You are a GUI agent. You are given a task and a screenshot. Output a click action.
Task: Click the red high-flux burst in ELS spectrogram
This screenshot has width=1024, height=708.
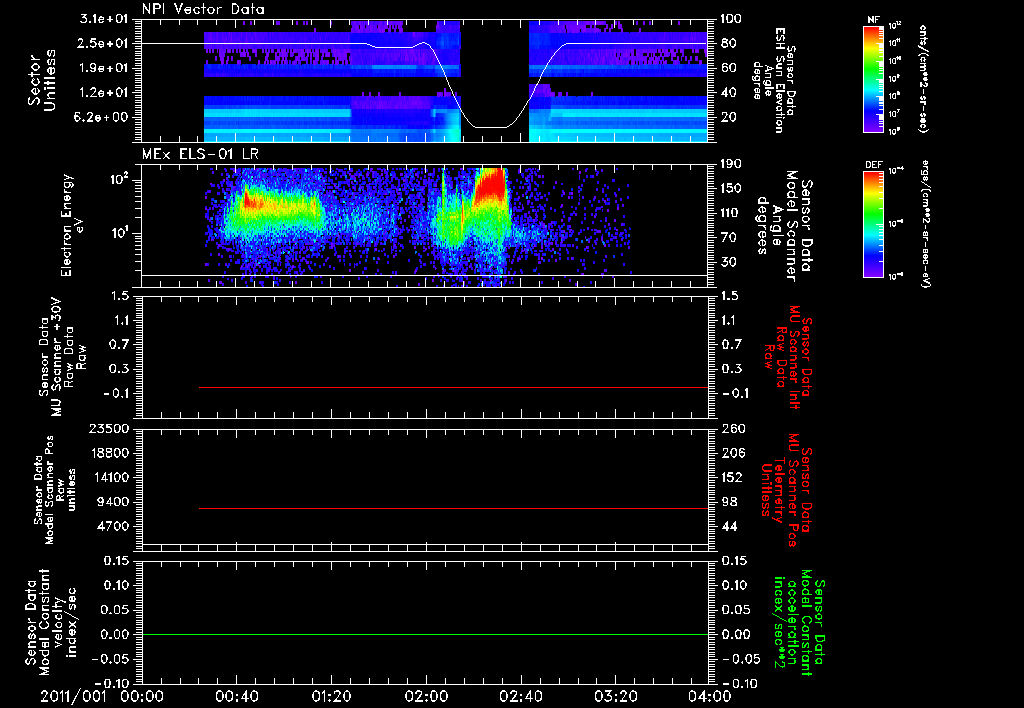[490, 183]
